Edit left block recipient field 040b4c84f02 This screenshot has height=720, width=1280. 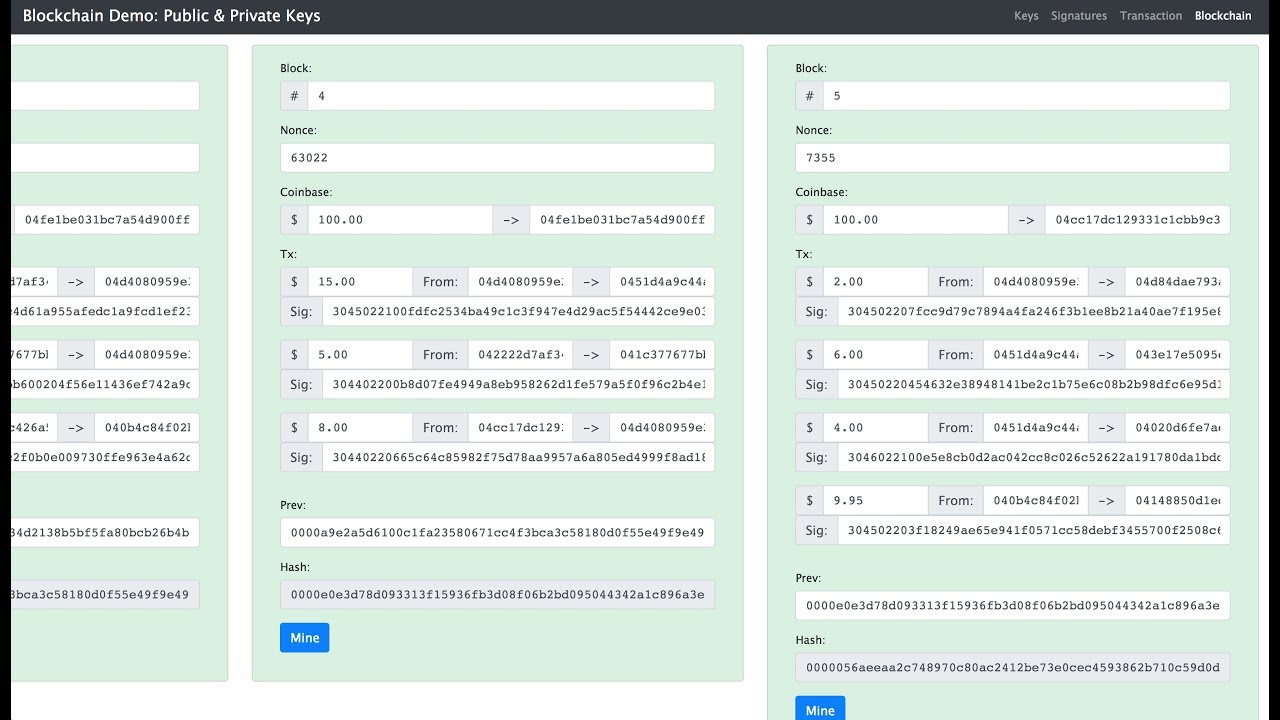[147, 427]
